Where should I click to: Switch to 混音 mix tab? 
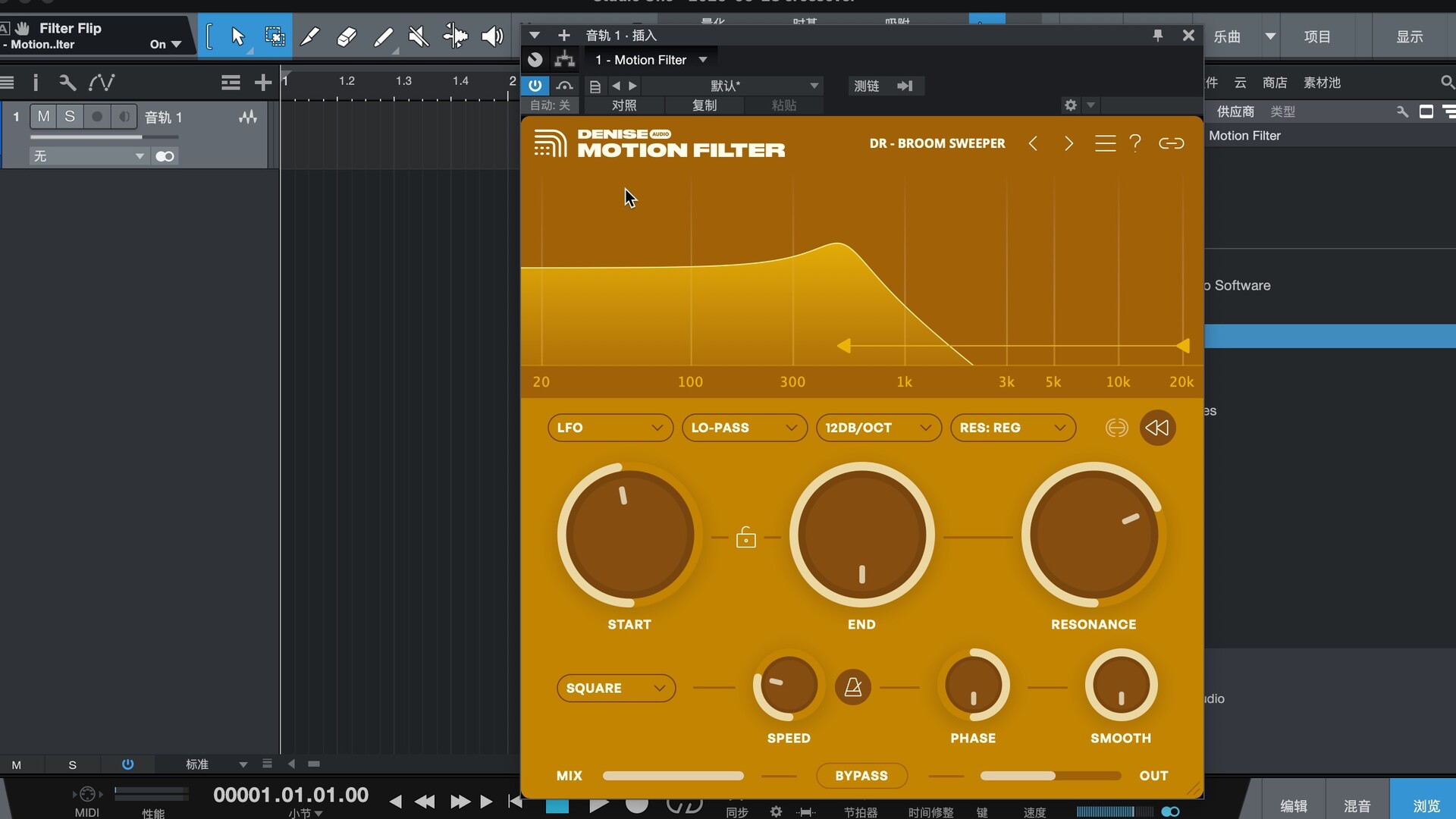[x=1357, y=806]
